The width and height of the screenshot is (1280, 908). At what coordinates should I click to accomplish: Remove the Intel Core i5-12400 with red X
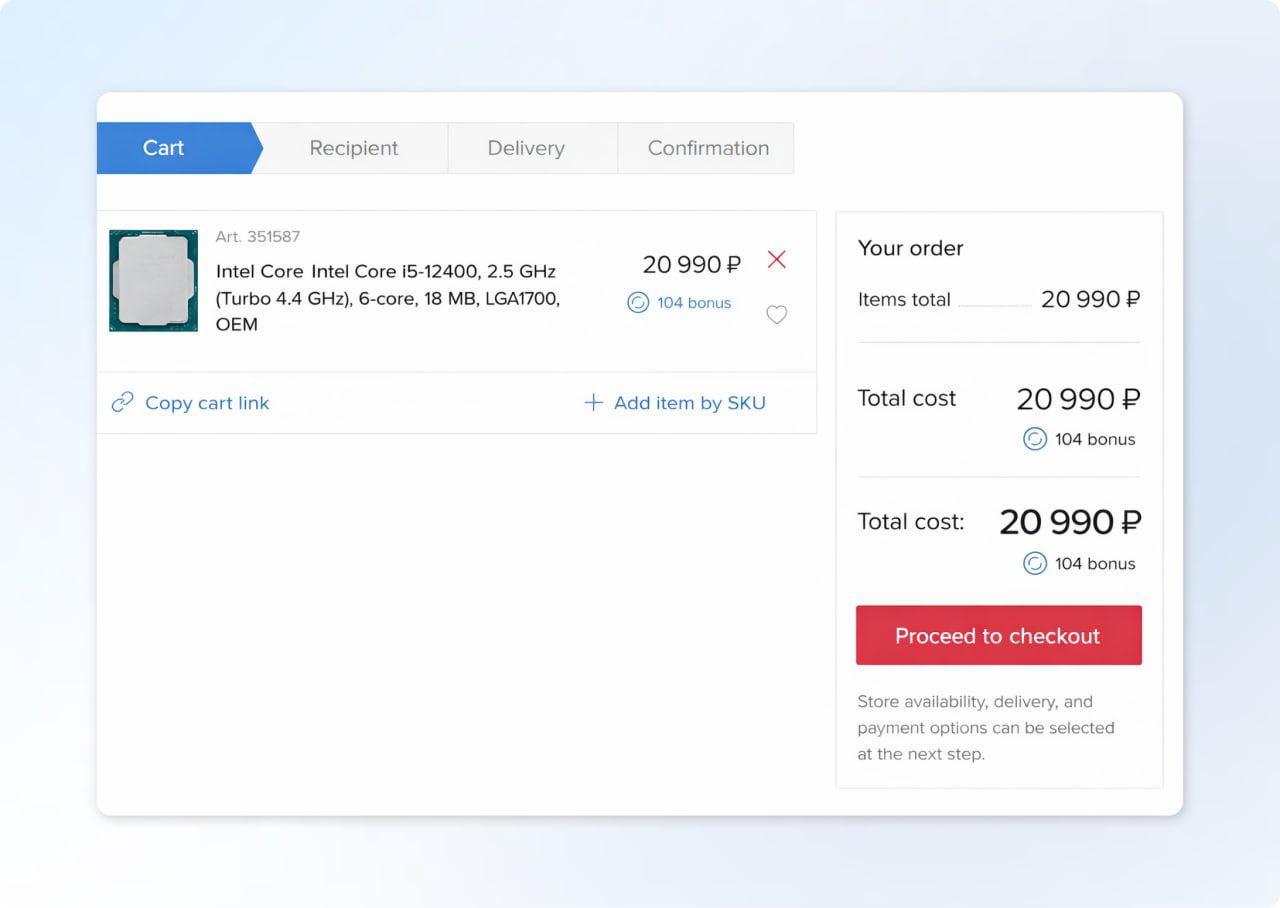pyautogui.click(x=776, y=260)
